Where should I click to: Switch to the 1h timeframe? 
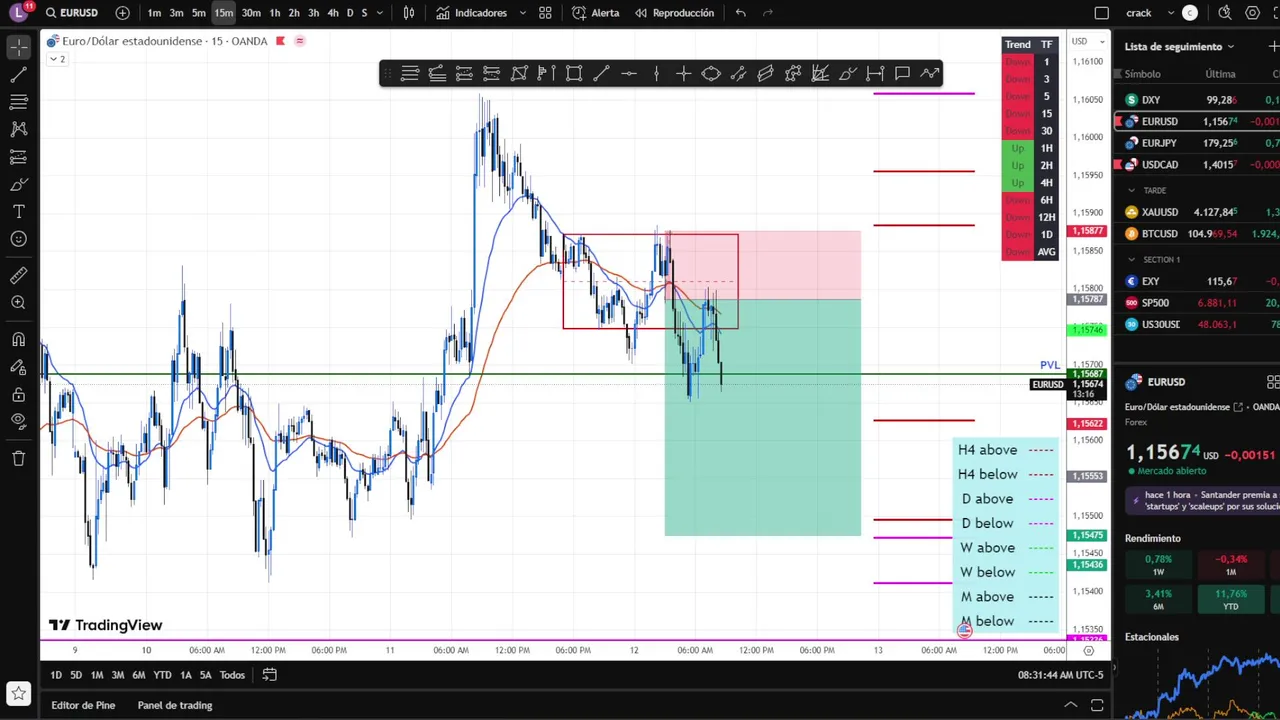pos(275,13)
